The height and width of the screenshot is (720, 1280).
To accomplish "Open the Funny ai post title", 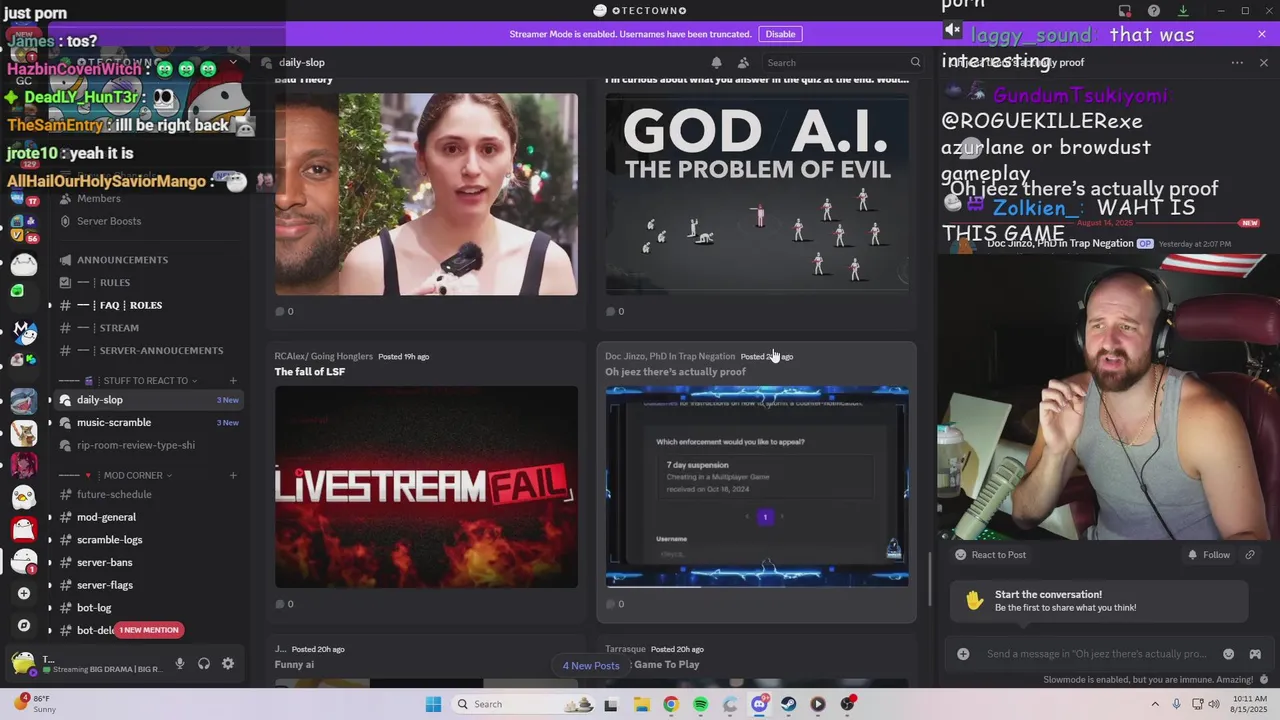I will click(294, 665).
